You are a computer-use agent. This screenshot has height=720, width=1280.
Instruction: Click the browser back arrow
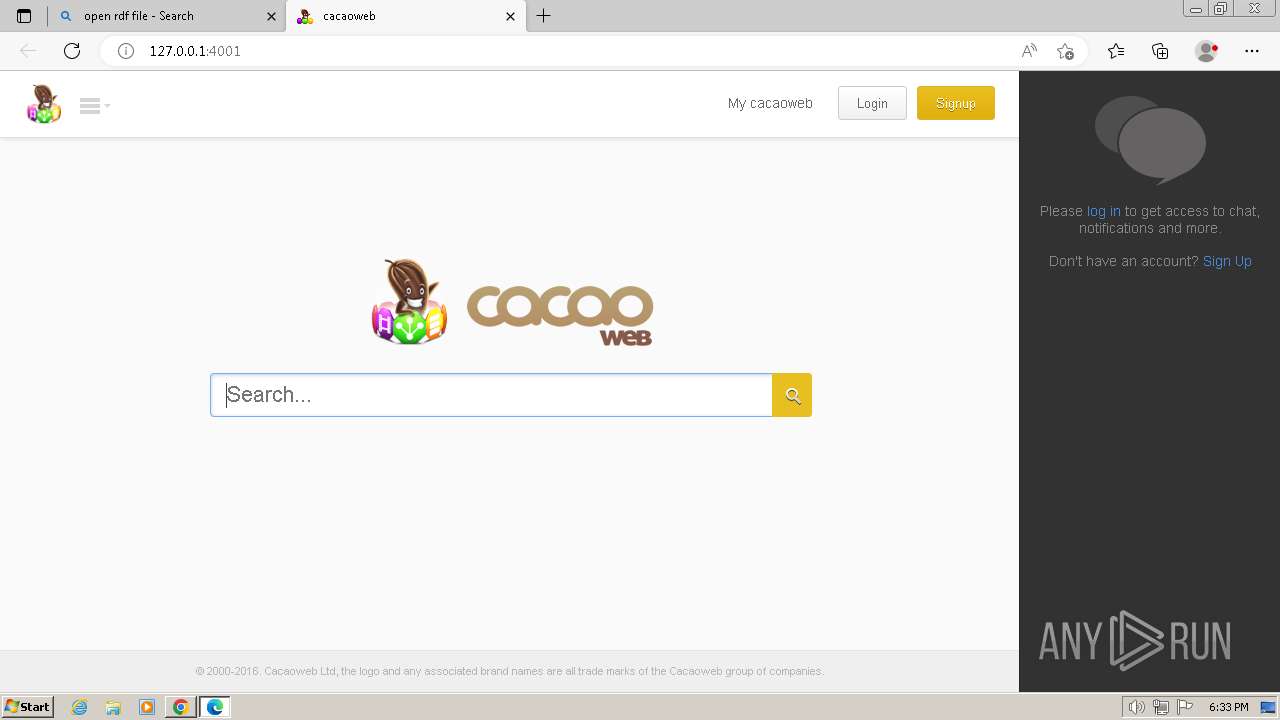pos(28,51)
